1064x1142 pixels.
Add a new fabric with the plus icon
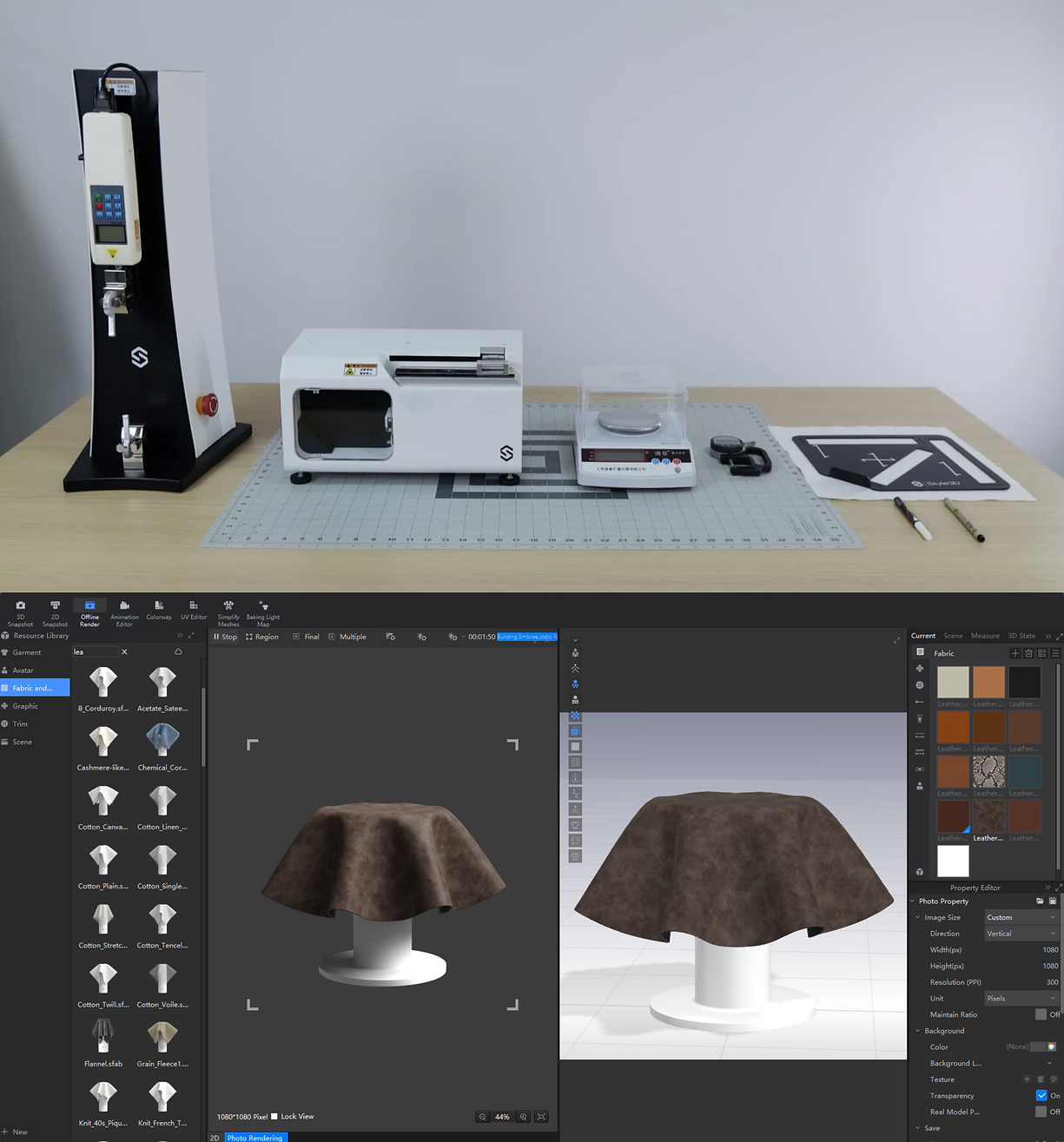pos(1014,653)
